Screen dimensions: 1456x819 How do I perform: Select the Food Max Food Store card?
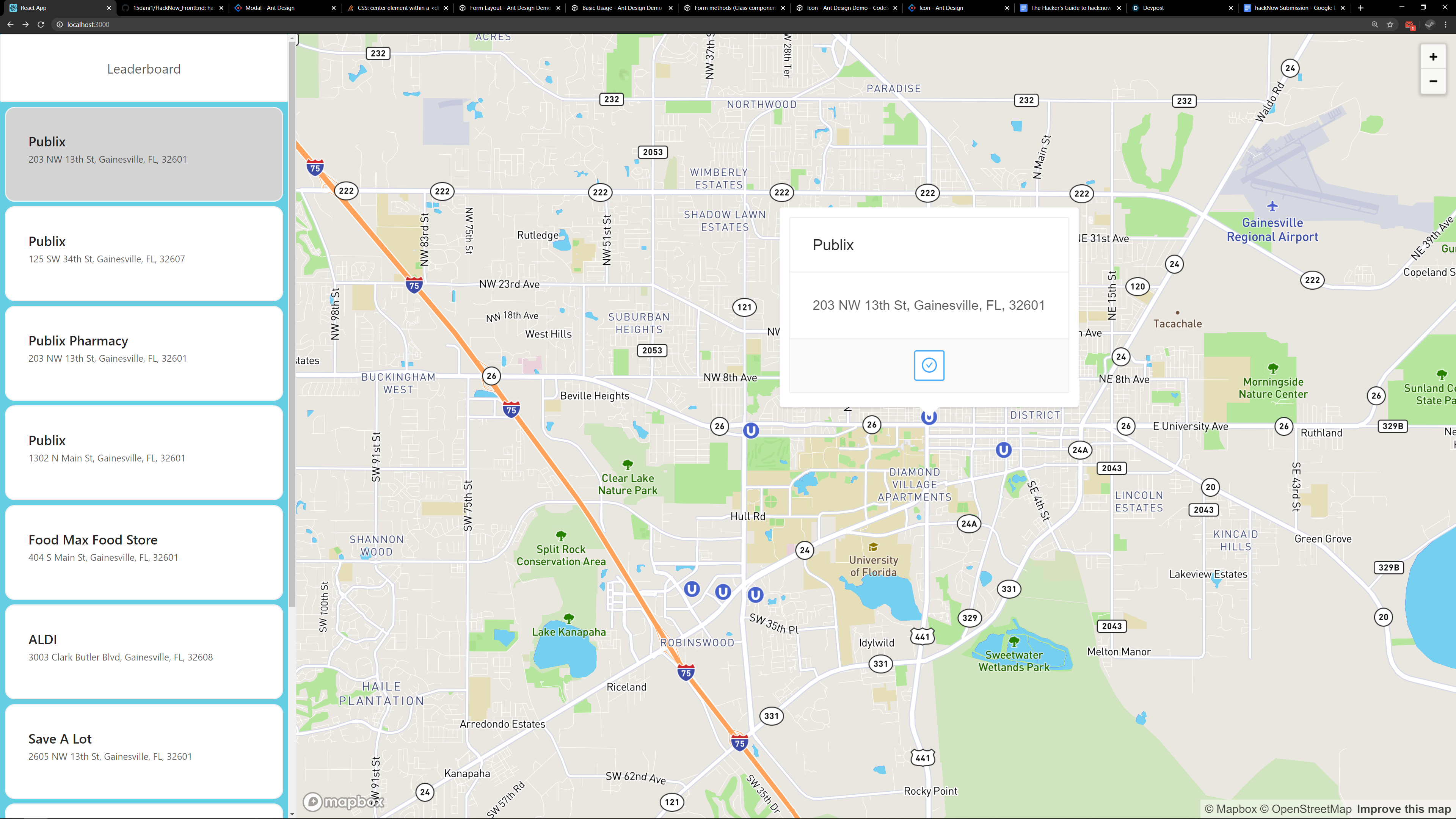pyautogui.click(x=144, y=552)
